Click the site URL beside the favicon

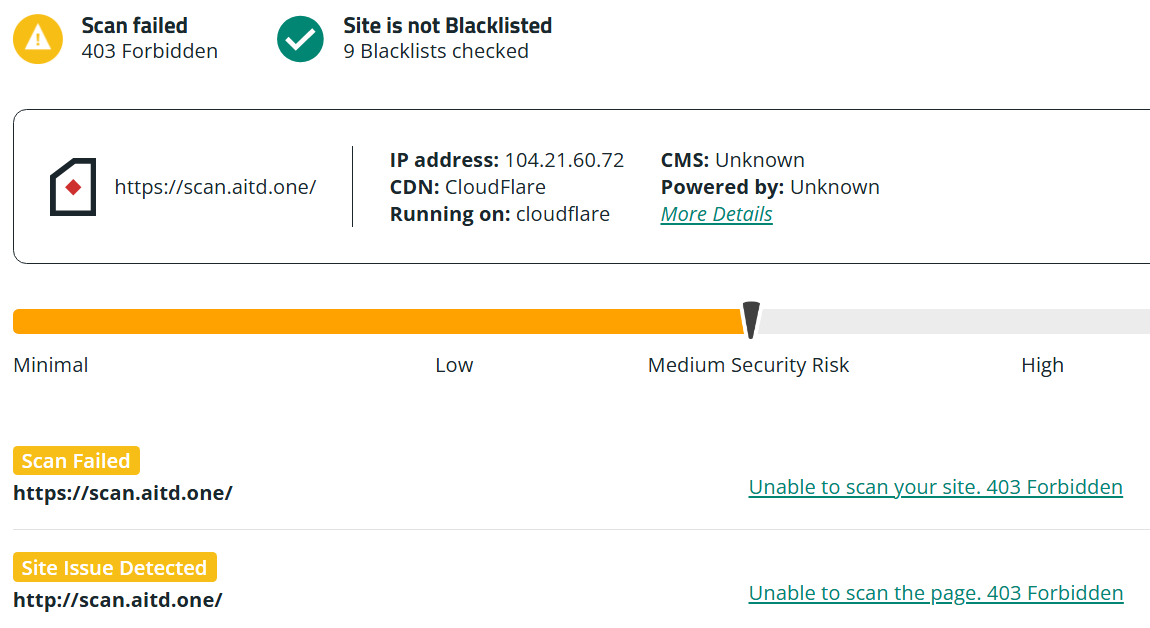215,187
